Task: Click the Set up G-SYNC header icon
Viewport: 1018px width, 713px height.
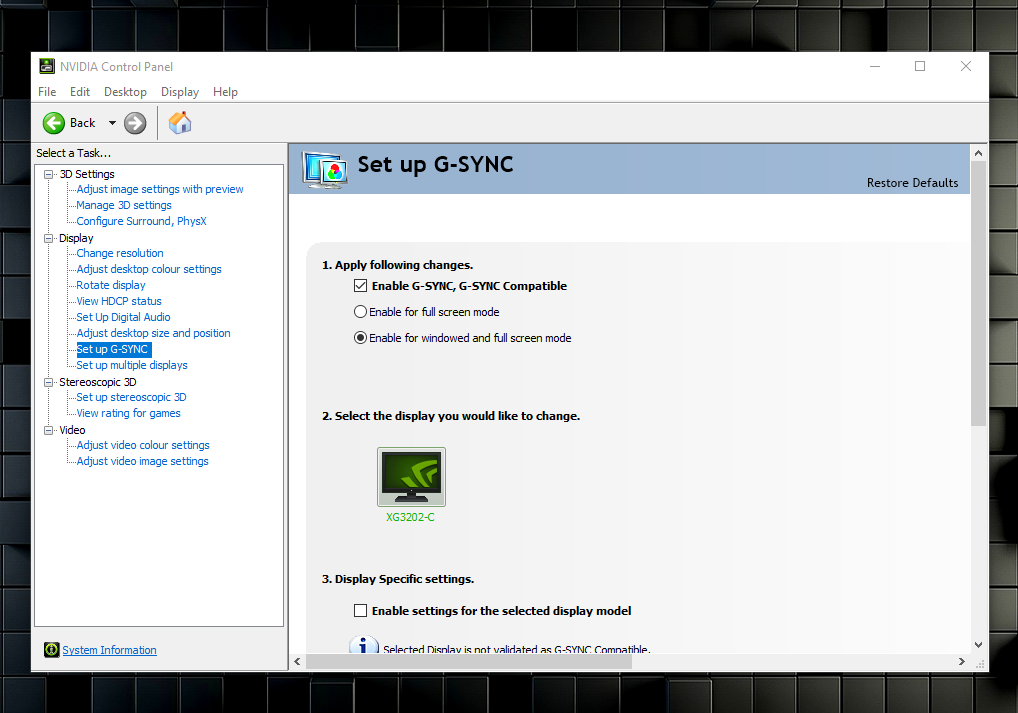Action: click(325, 169)
